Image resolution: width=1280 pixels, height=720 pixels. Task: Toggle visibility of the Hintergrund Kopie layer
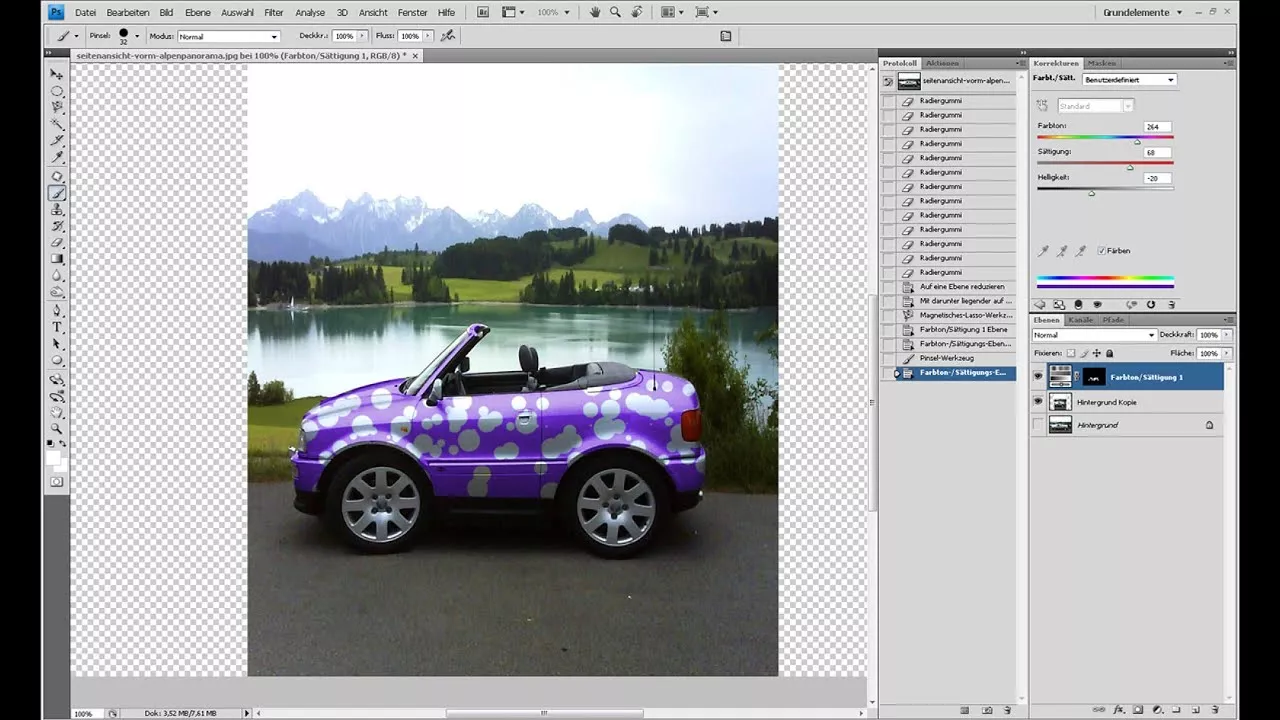1038,402
